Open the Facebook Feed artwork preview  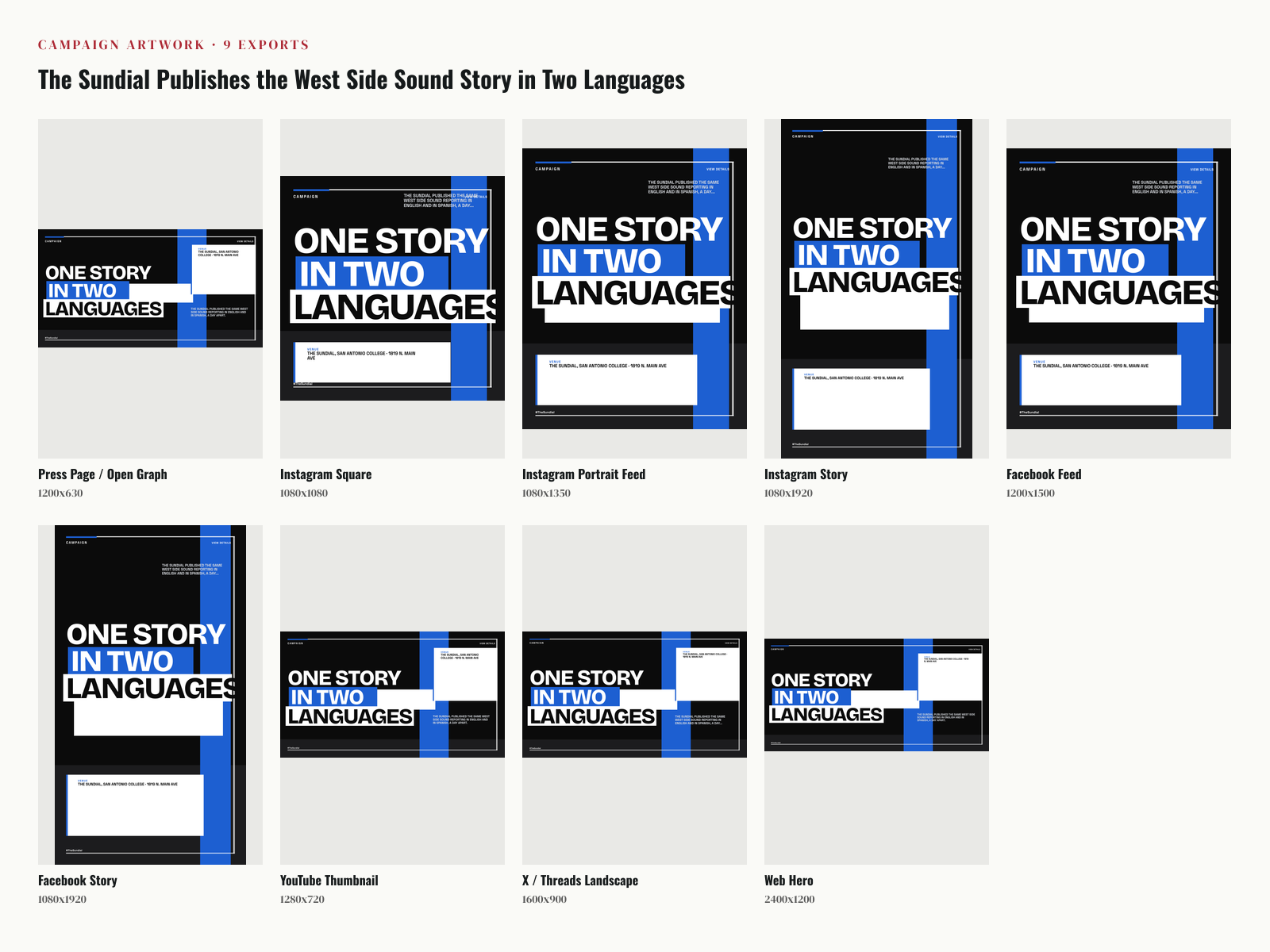click(1118, 289)
